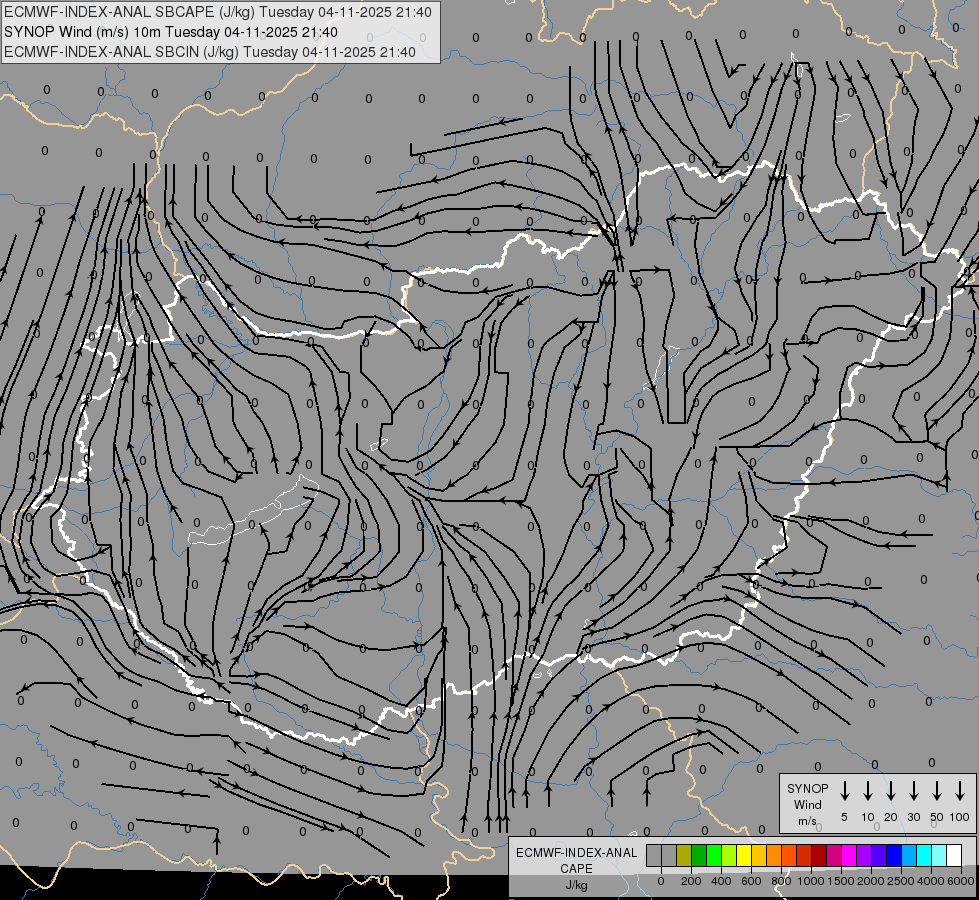Click the SYNOP Wind (m/s) 10m title line
Screen dimensions: 979x900
pos(171,32)
